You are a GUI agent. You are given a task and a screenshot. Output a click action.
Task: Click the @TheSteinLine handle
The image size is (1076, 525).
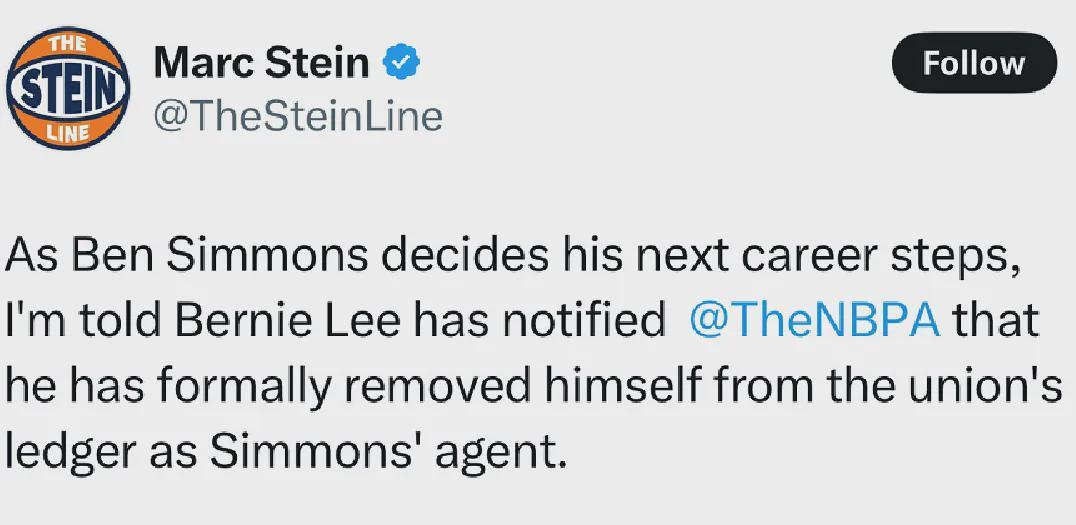pyautogui.click(x=298, y=116)
